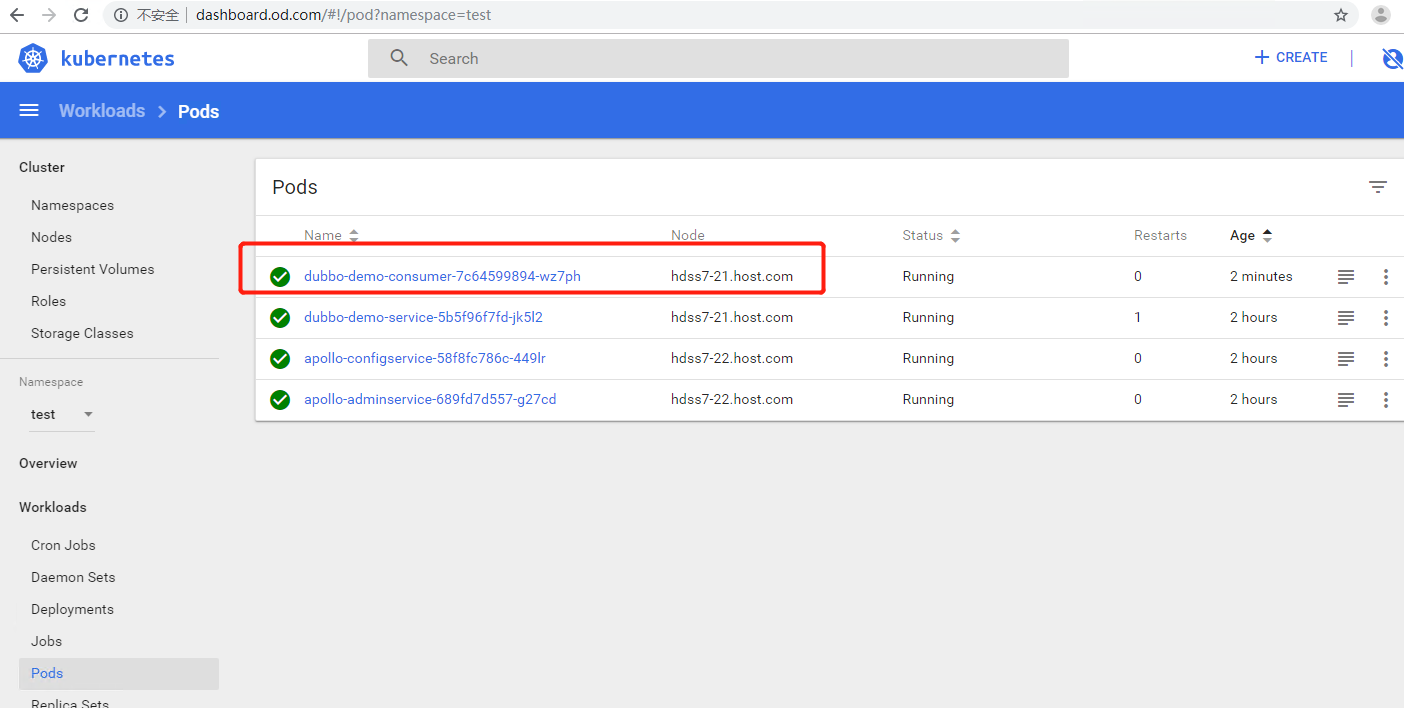This screenshot has width=1404, height=708.
Task: Open actions menu for apollo-adminservice pod
Action: 1385,400
